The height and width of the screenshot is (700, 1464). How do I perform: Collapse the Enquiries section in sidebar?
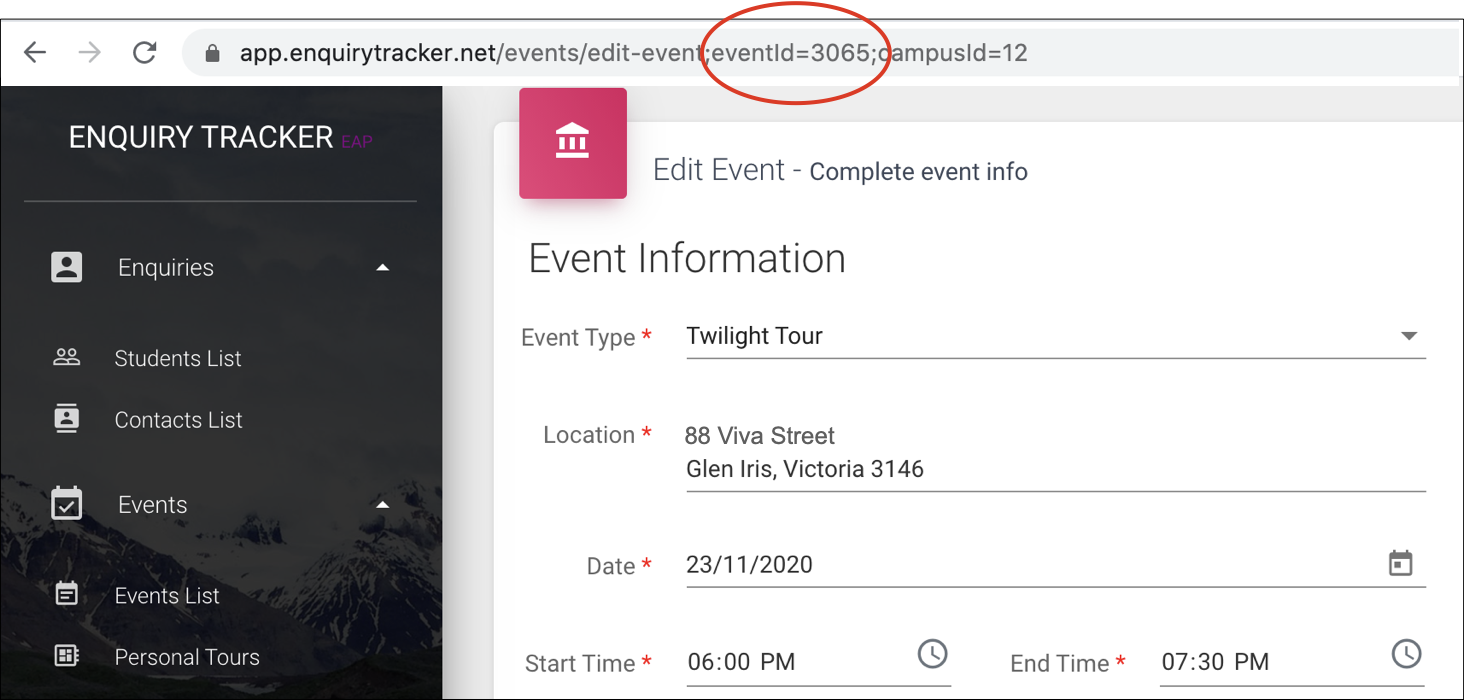[x=382, y=267]
